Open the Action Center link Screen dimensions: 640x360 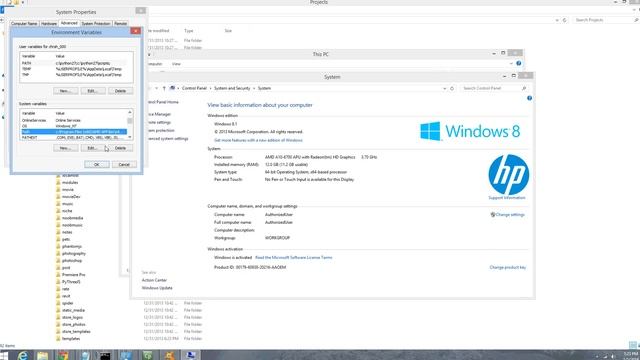pos(154,280)
